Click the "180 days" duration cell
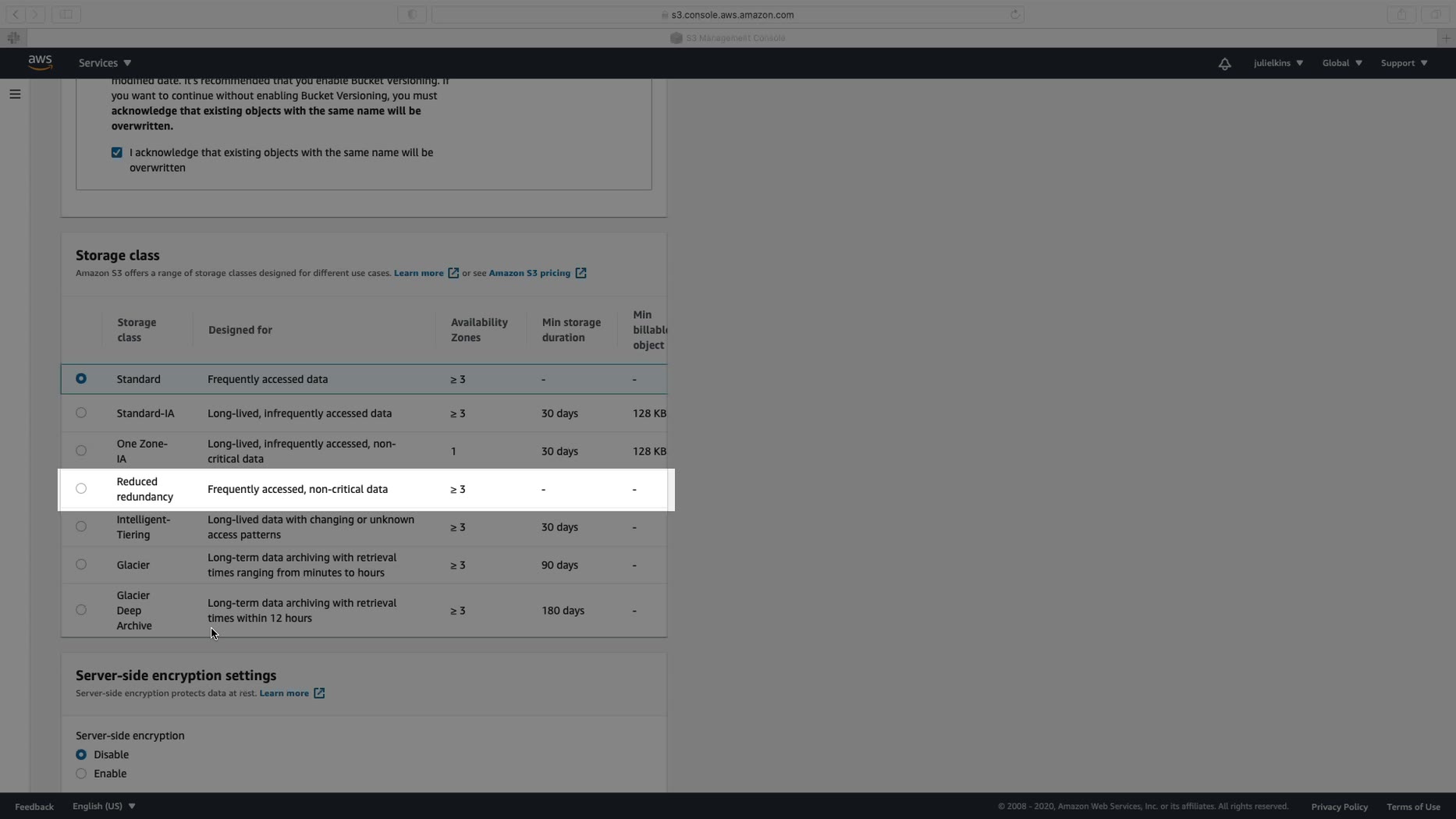Image resolution: width=1456 pixels, height=819 pixels. 563,611
